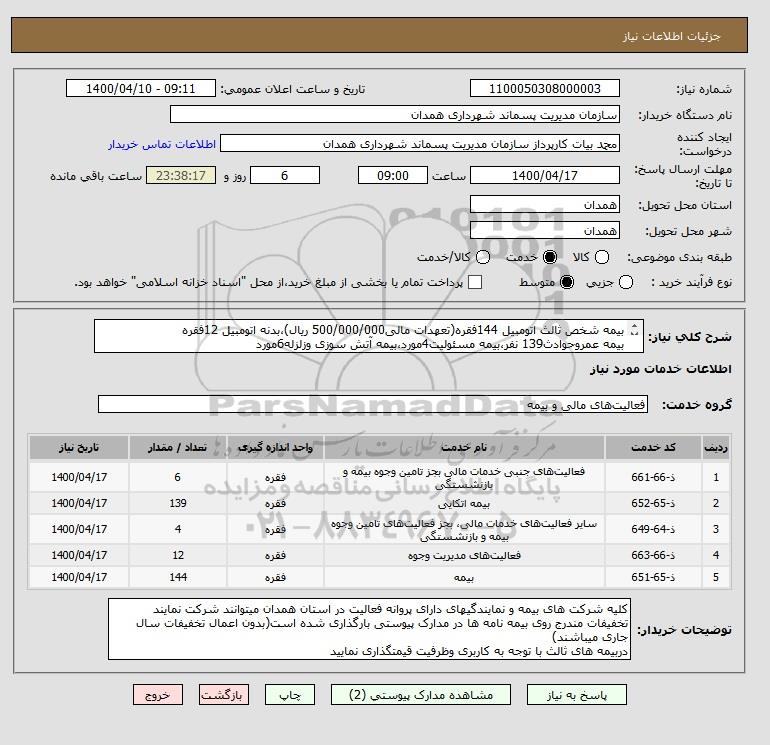Select the کالا/خدمت radio button

click(483, 257)
